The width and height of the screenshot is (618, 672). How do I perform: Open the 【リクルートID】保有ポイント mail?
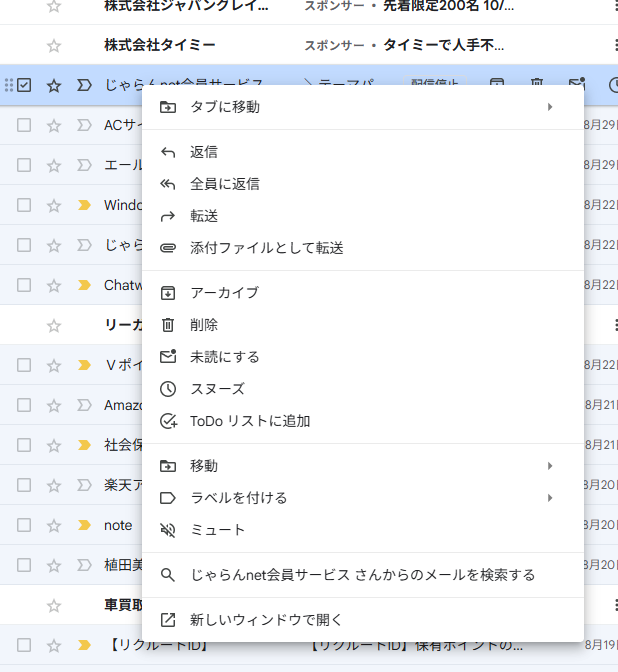(309, 645)
